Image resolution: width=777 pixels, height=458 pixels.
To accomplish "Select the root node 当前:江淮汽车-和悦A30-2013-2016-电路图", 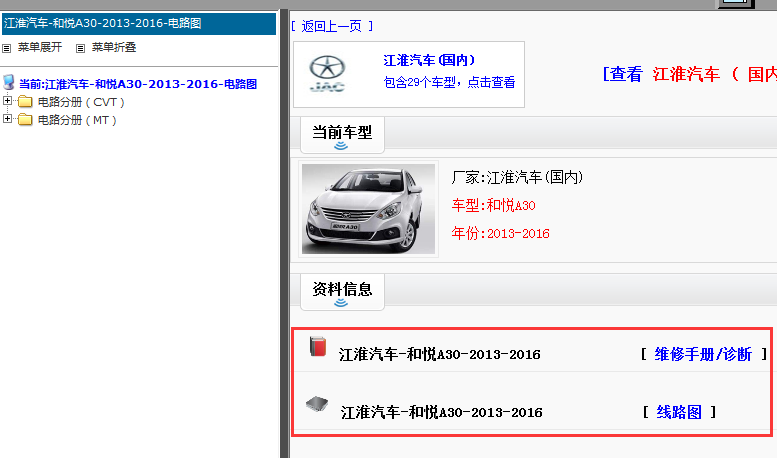I will pos(138,84).
